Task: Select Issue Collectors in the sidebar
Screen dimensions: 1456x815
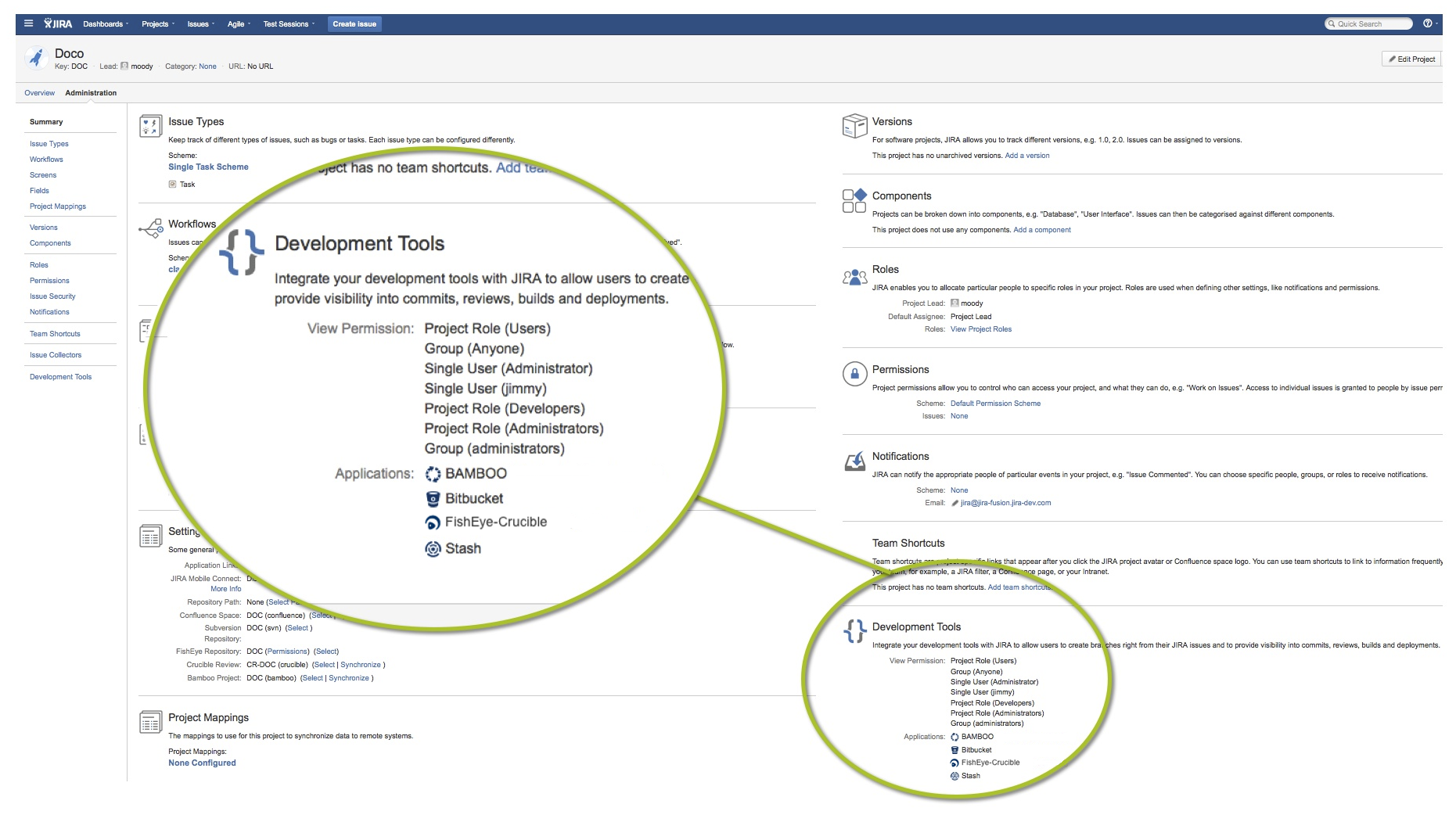Action: tap(56, 355)
